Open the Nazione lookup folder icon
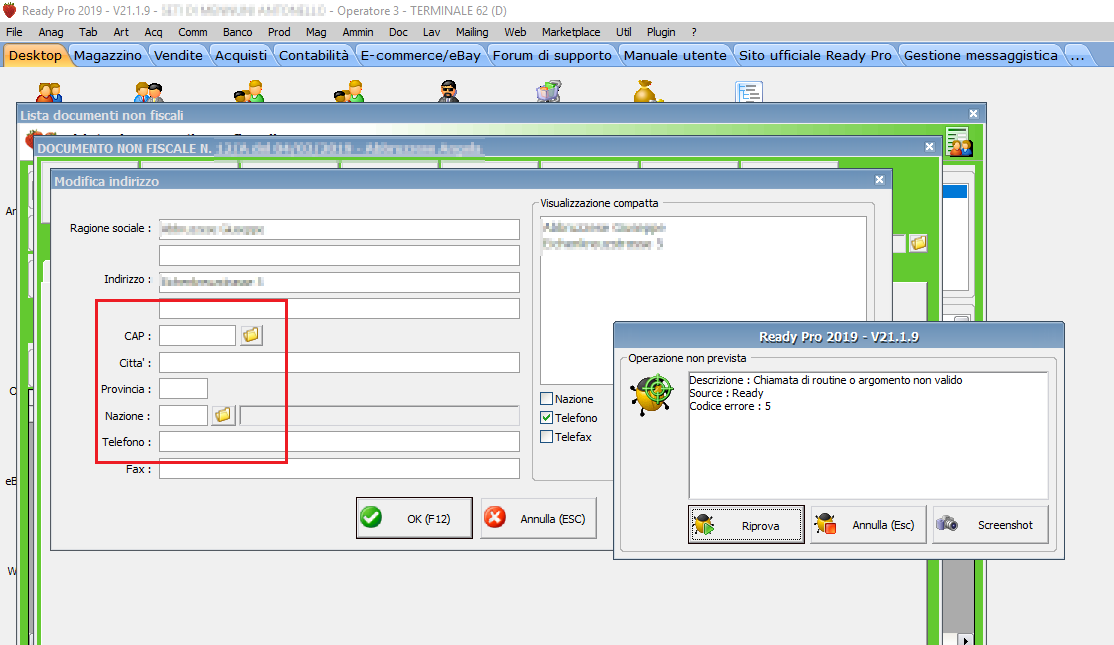This screenshot has height=645, width=1114. coord(223,415)
